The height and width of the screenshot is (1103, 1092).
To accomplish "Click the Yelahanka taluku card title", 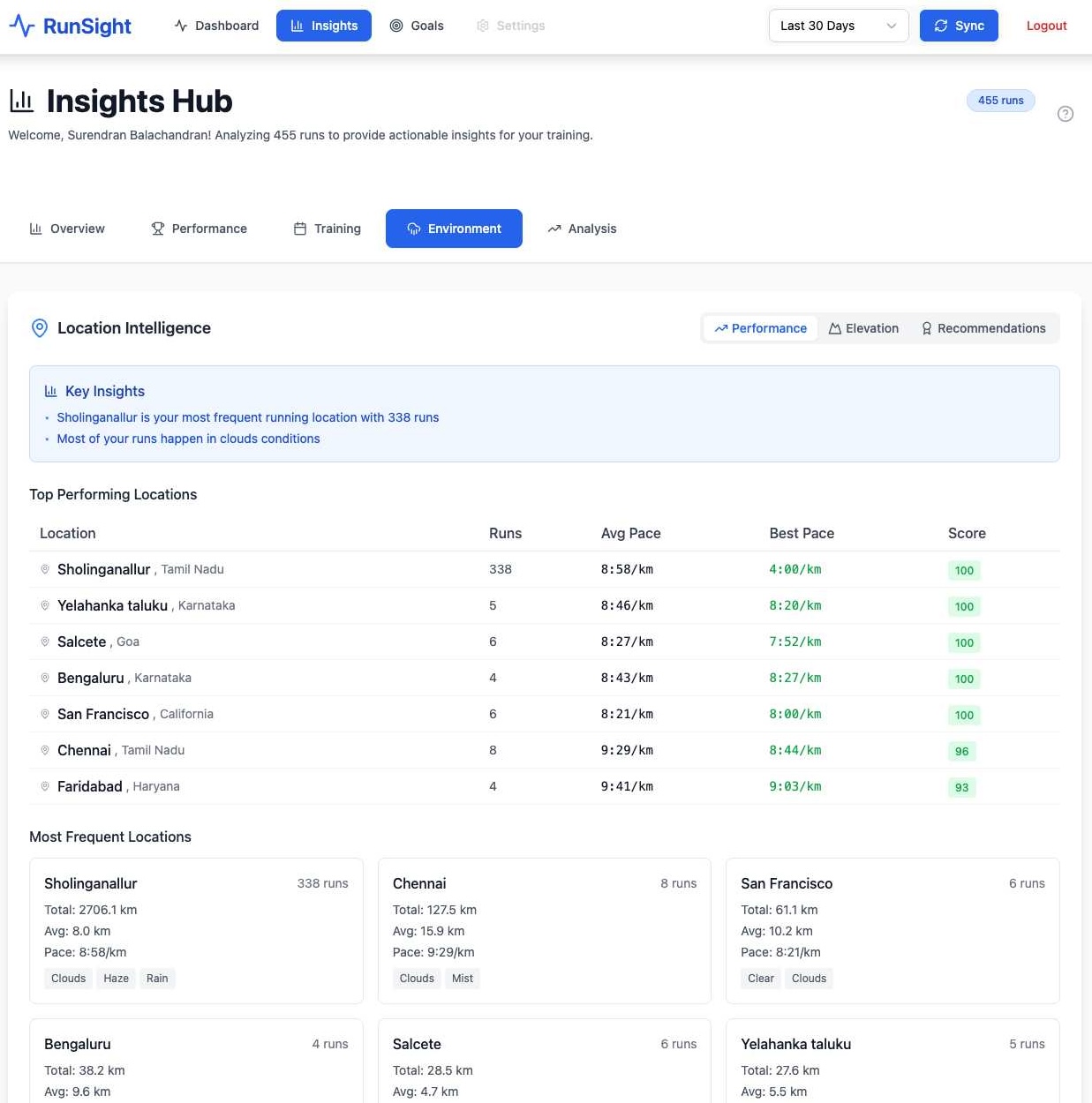I will 795,1044.
